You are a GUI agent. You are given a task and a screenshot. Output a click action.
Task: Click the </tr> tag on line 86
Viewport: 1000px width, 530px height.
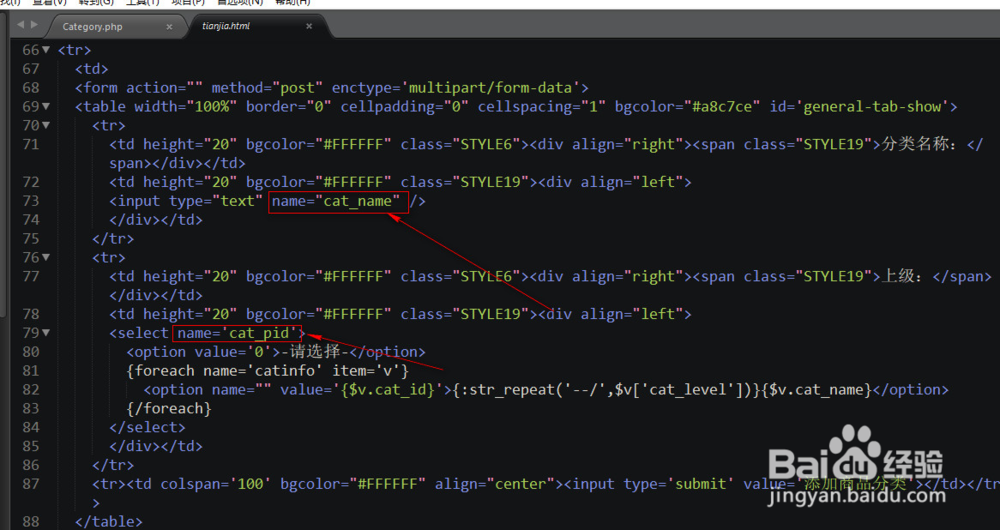[x=112, y=466]
